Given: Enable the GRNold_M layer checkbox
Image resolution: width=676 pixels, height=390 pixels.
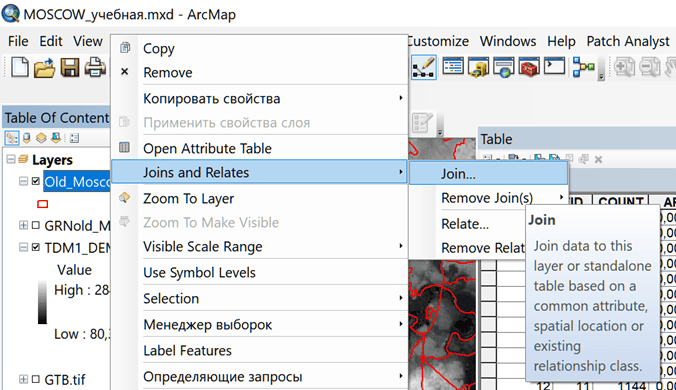Looking at the screenshot, I should click(x=36, y=225).
